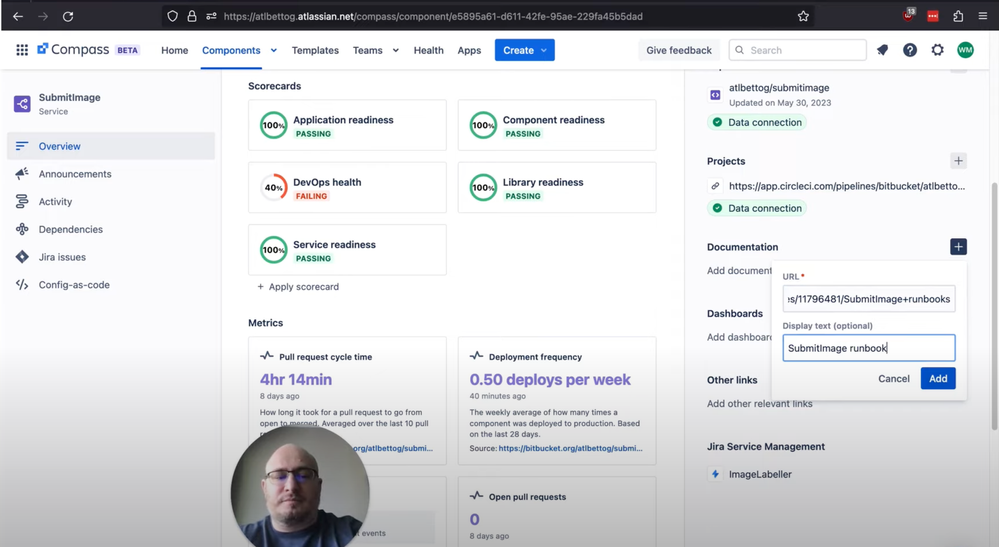Select Overview in the sidebar
This screenshot has height=547, width=999.
click(x=111, y=146)
